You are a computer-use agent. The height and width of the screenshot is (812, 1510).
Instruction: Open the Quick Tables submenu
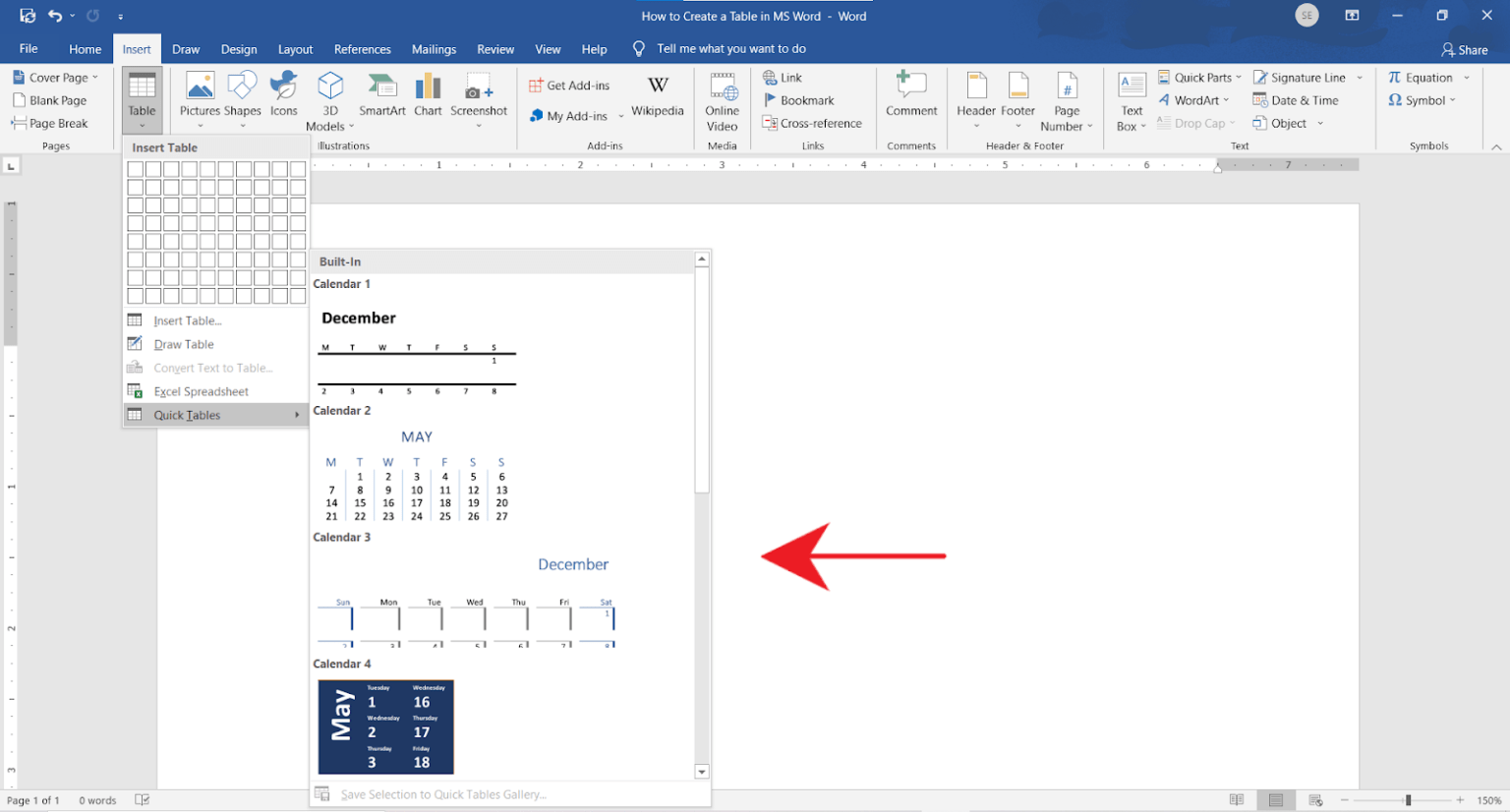pyautogui.click(x=215, y=415)
